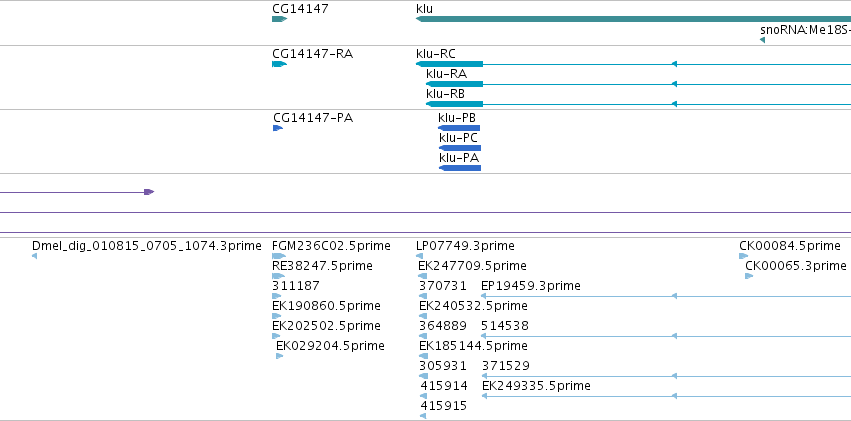Image resolution: width=851 pixels, height=421 pixels.
Task: Click the 415915 EST arrow glyph
Action: point(423,416)
